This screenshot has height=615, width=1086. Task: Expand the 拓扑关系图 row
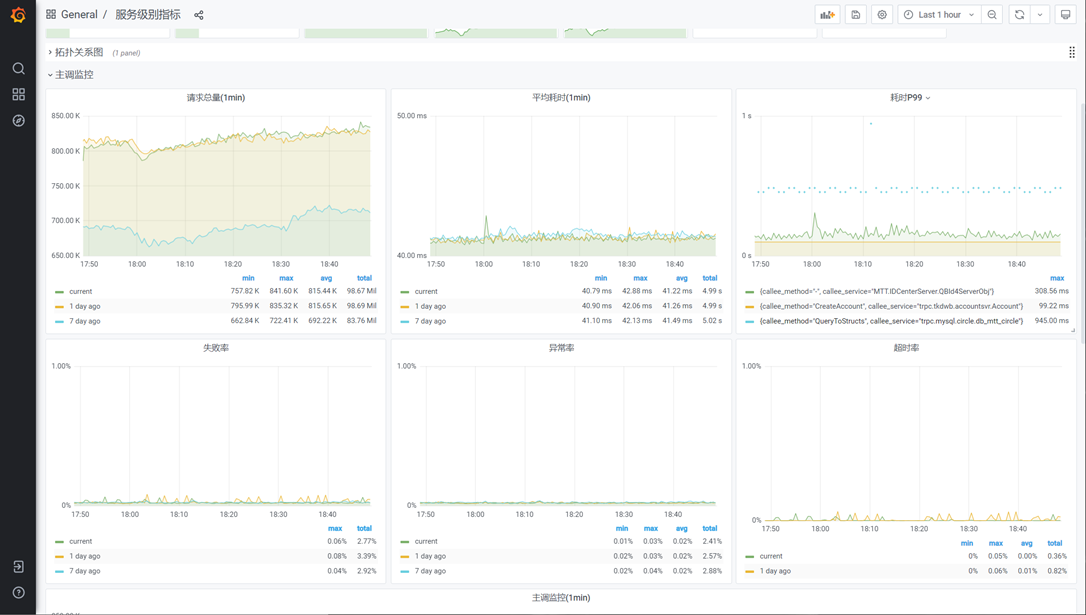pos(79,52)
